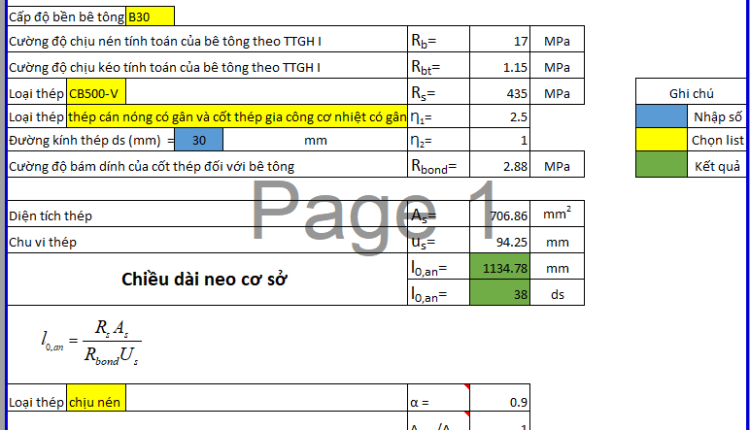The width and height of the screenshot is (750, 430).
Task: Click the Rbond value cell showing 2.88
Action: [501, 166]
